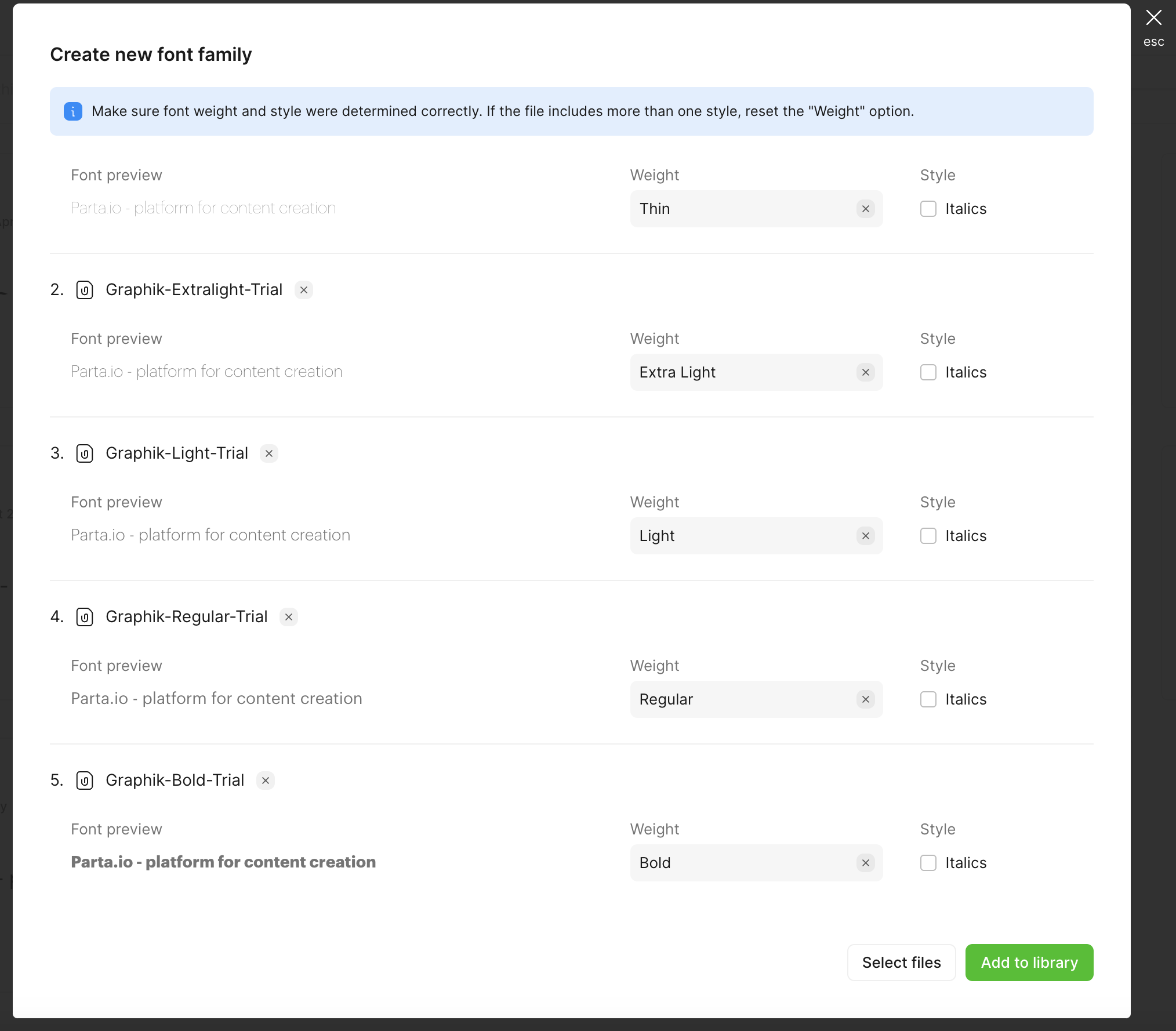Click the Graphik-Regular-Trial file name
The height and width of the screenshot is (1031, 1176).
coord(187,617)
